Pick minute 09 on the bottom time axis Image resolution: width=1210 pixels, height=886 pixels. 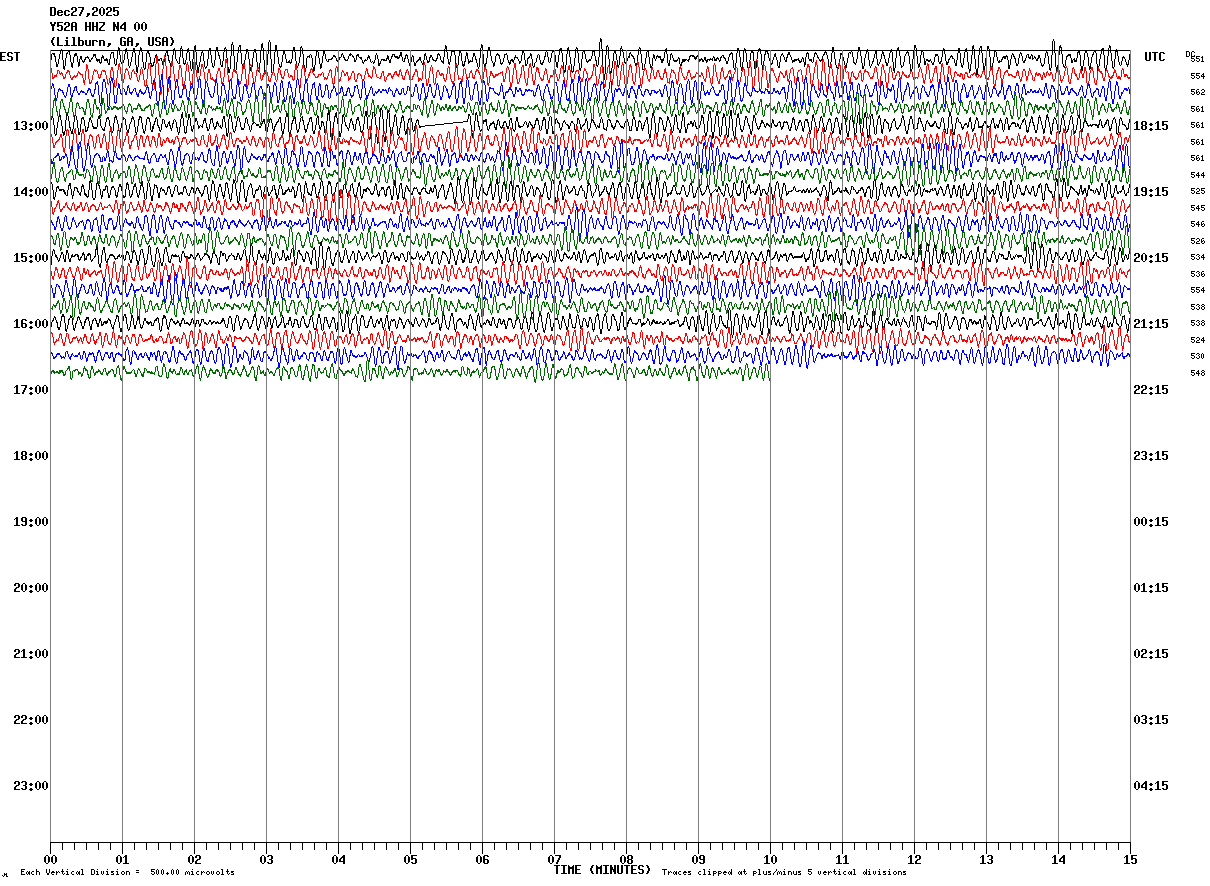tap(698, 859)
